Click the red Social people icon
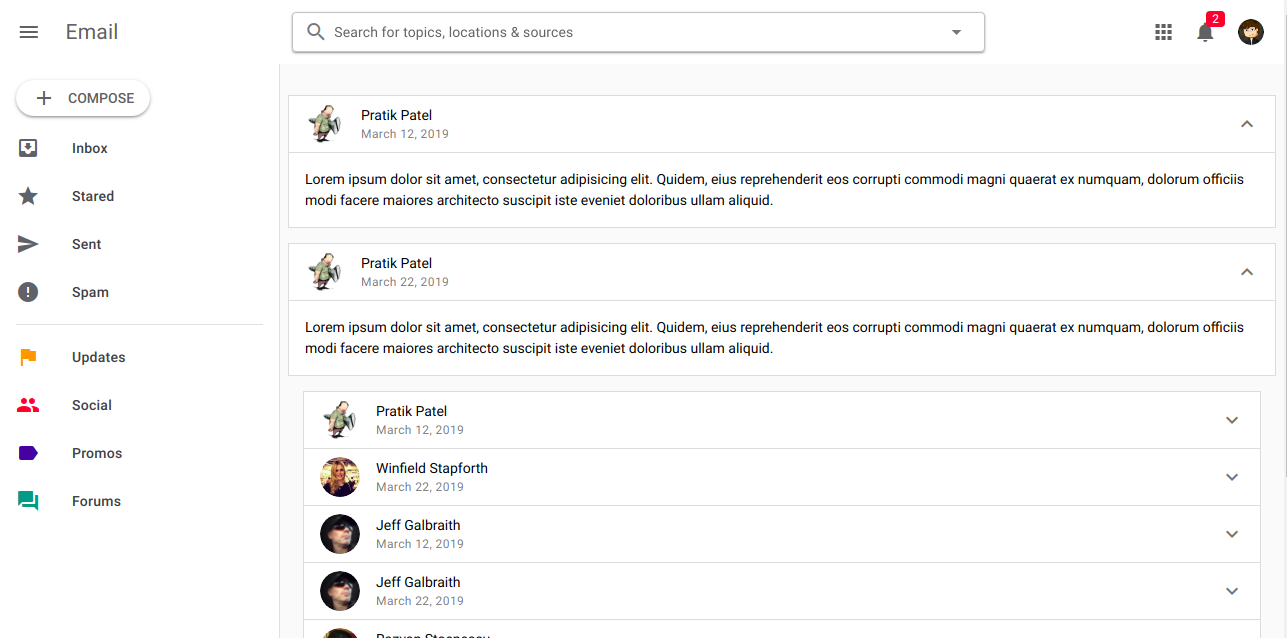Image resolution: width=1287 pixels, height=638 pixels. coord(28,405)
